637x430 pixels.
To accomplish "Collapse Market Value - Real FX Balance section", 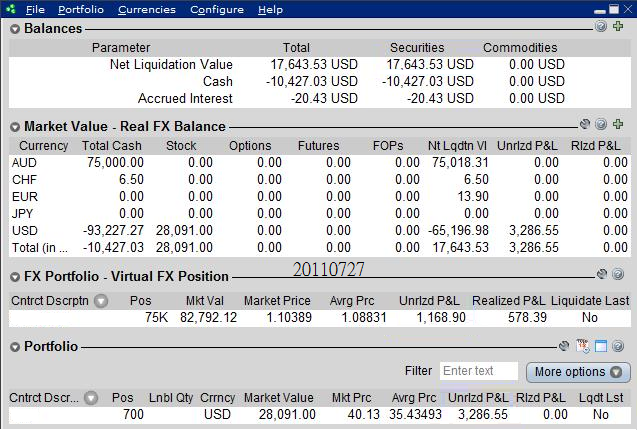I will (15, 127).
